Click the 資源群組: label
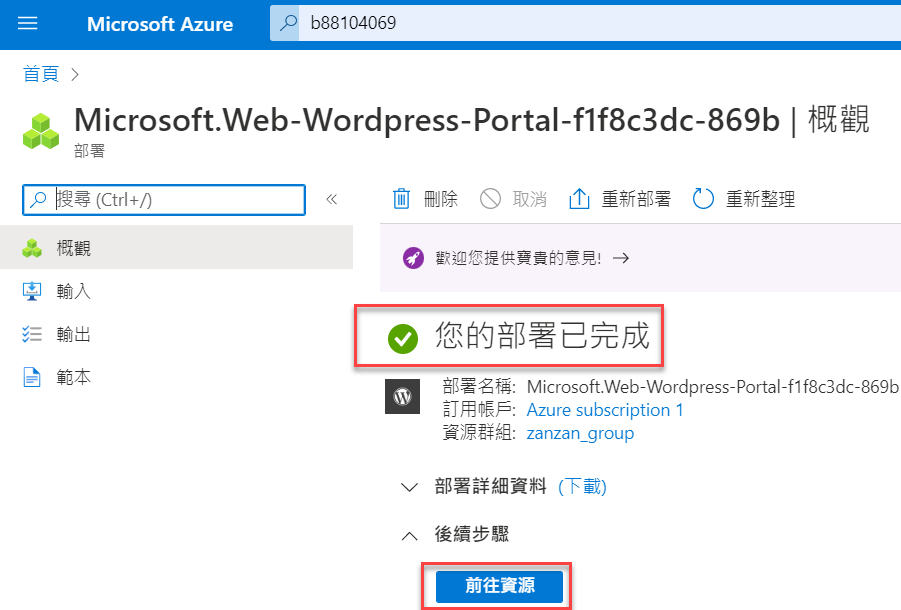 point(479,433)
